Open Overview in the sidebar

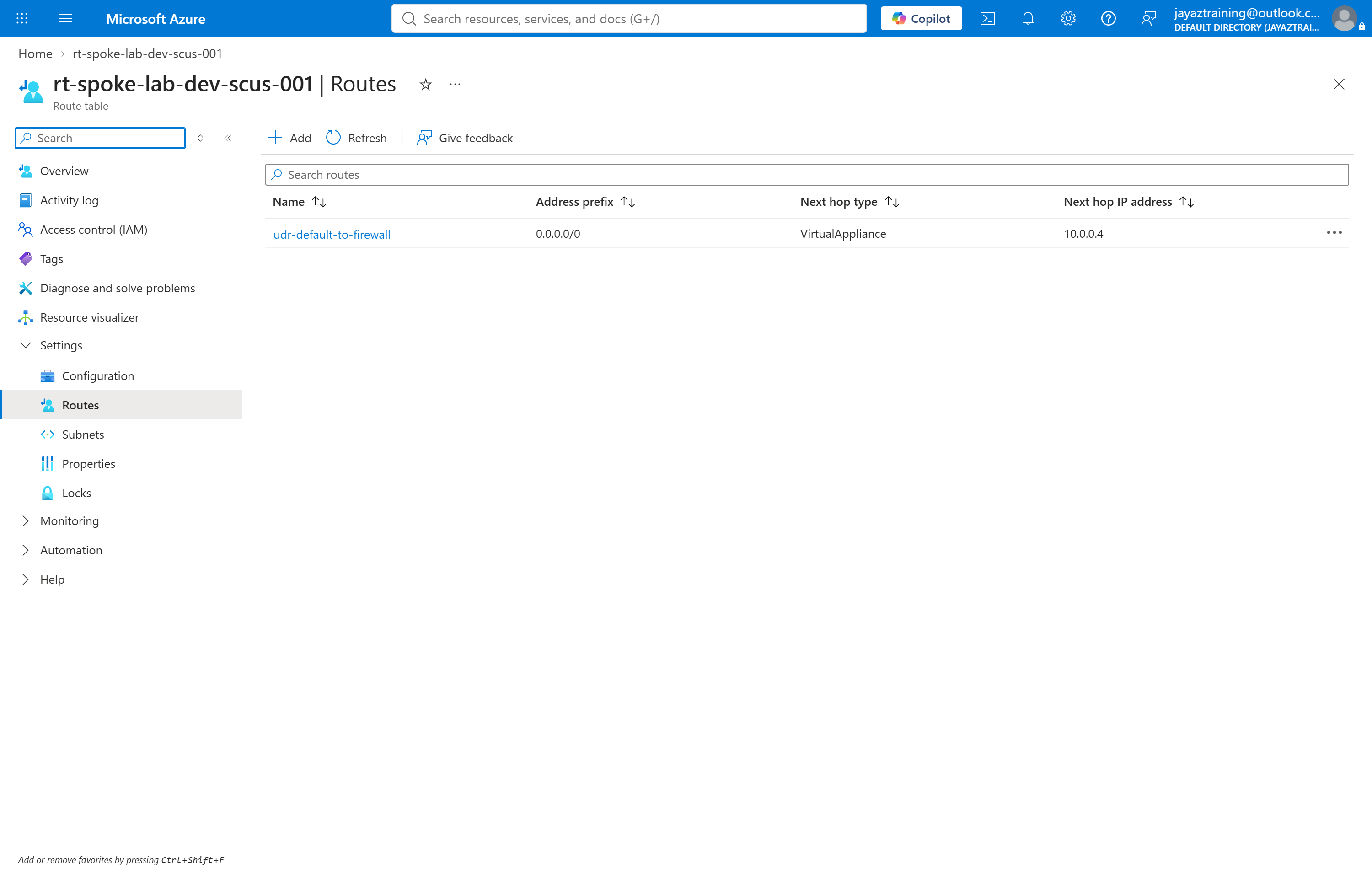64,171
